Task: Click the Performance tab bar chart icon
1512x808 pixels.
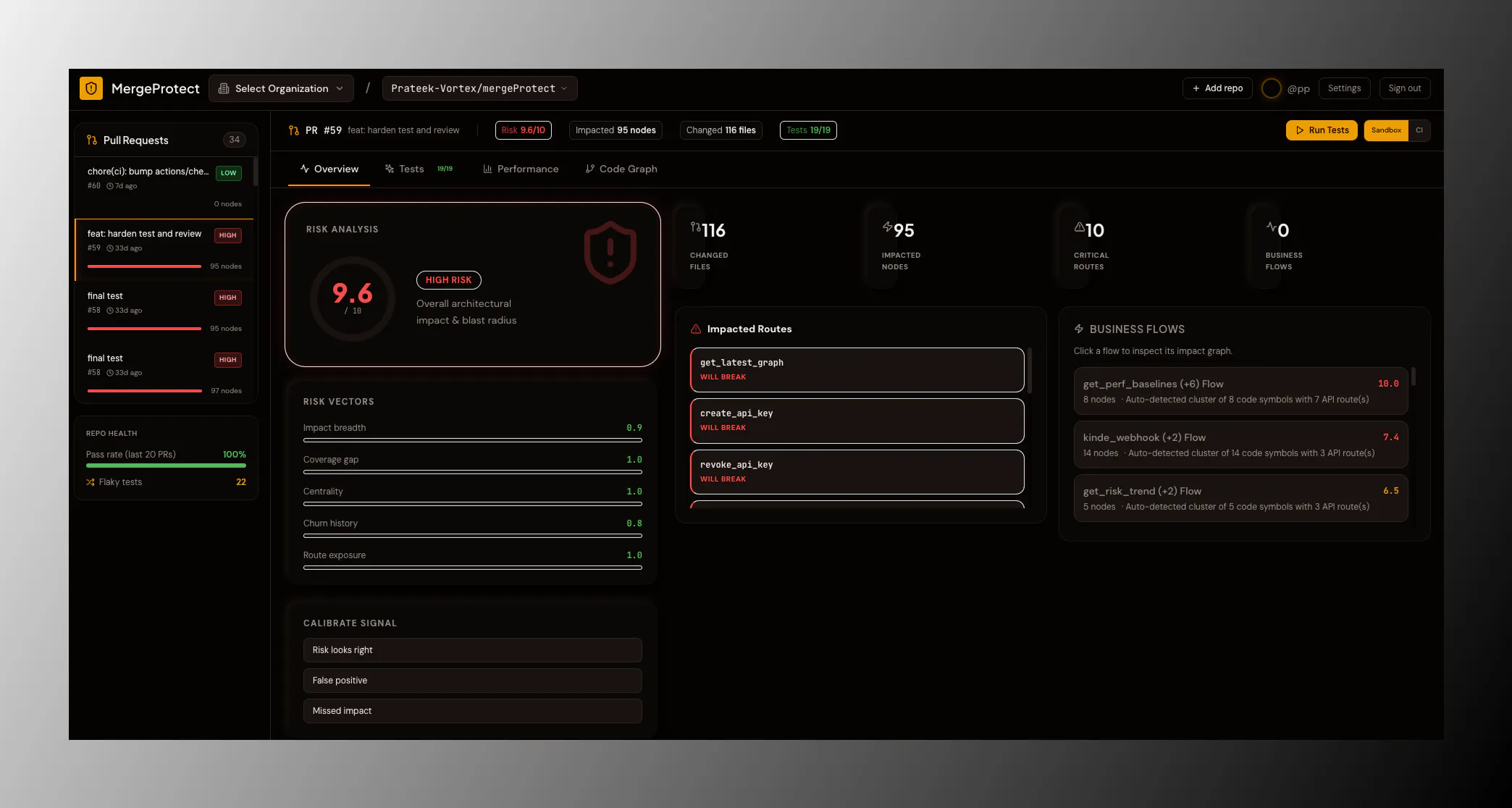Action: coord(488,169)
